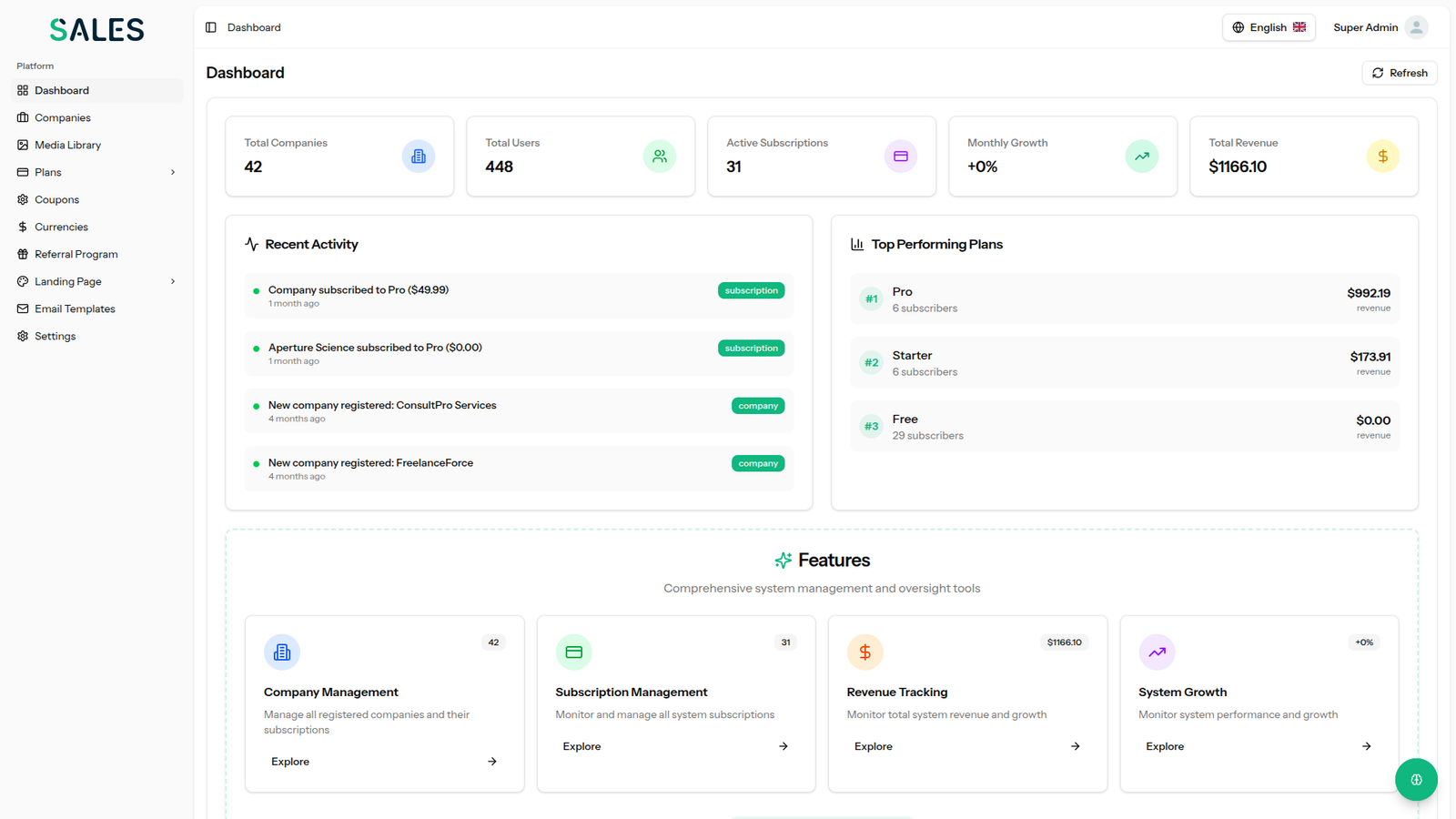Expand the Plans submenu chevron
The height and width of the screenshot is (819, 1456).
pos(173,172)
